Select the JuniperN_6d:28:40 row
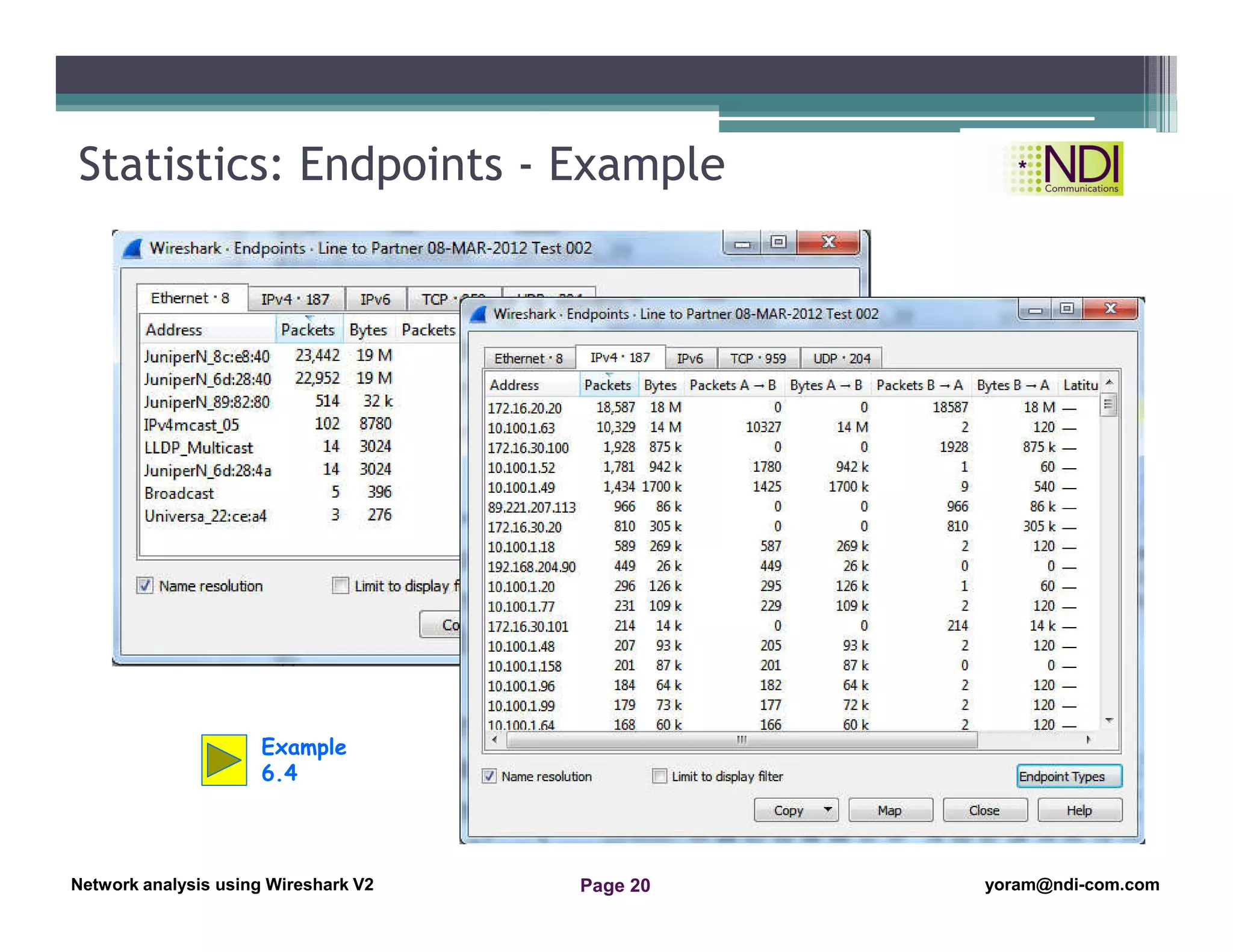This screenshot has height=952, width=1233. 300,379
